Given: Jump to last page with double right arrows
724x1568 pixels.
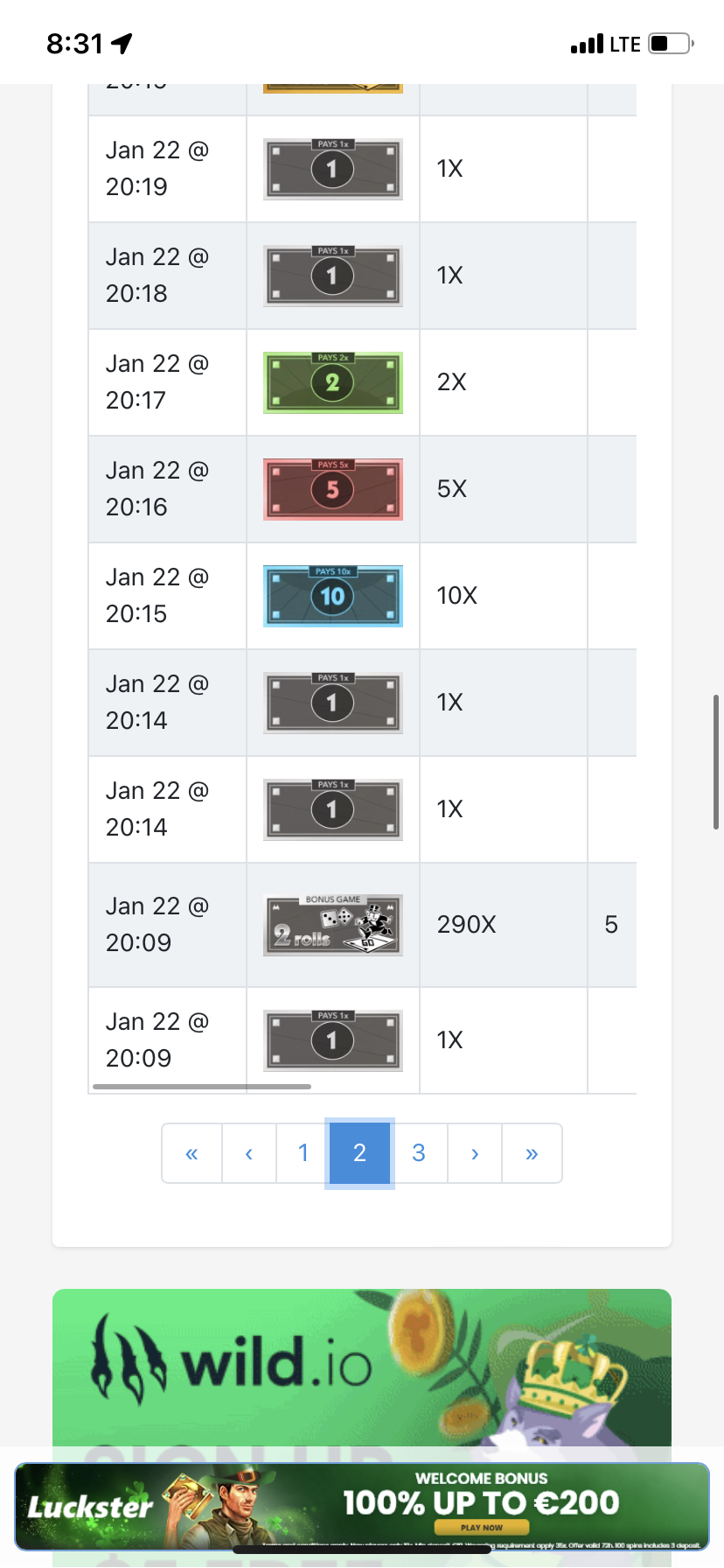Looking at the screenshot, I should 532,1153.
